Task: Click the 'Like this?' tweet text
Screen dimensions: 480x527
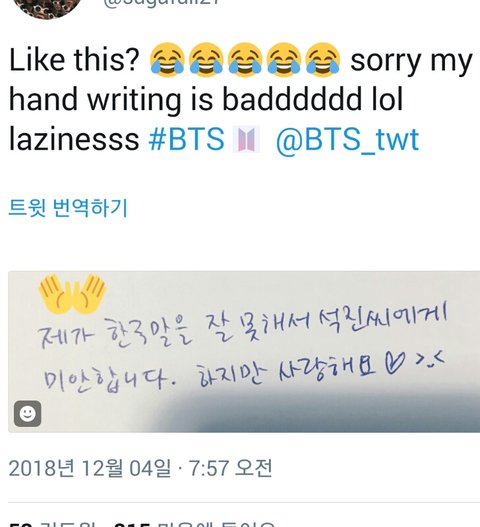Action: coord(74,60)
